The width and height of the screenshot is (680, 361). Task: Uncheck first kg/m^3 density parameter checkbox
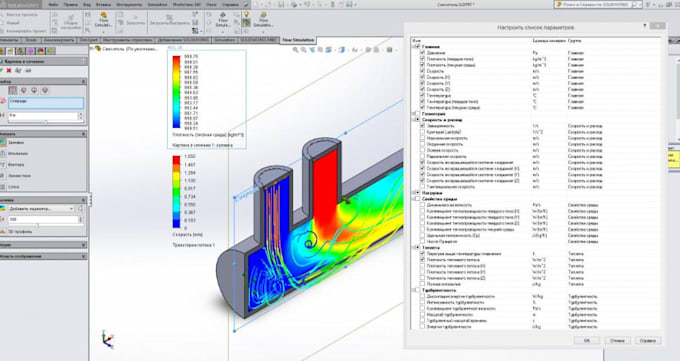[x=422, y=59]
